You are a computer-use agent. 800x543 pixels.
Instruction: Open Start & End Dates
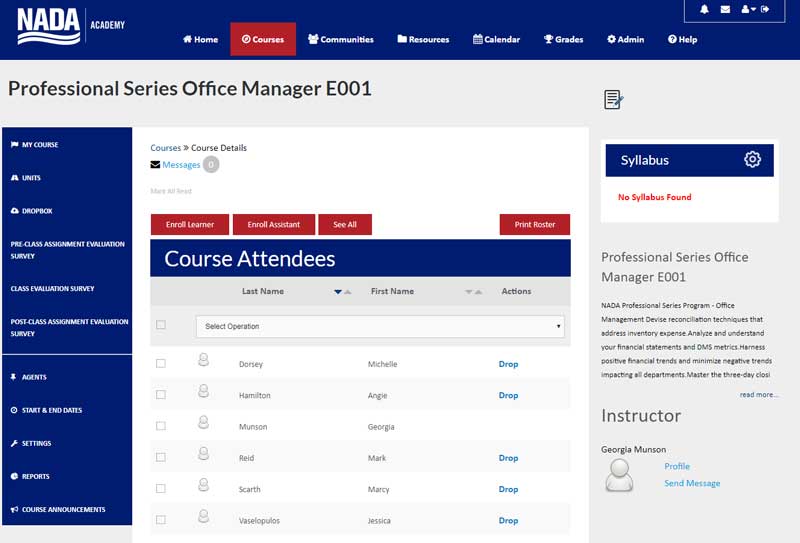[x=46, y=410]
